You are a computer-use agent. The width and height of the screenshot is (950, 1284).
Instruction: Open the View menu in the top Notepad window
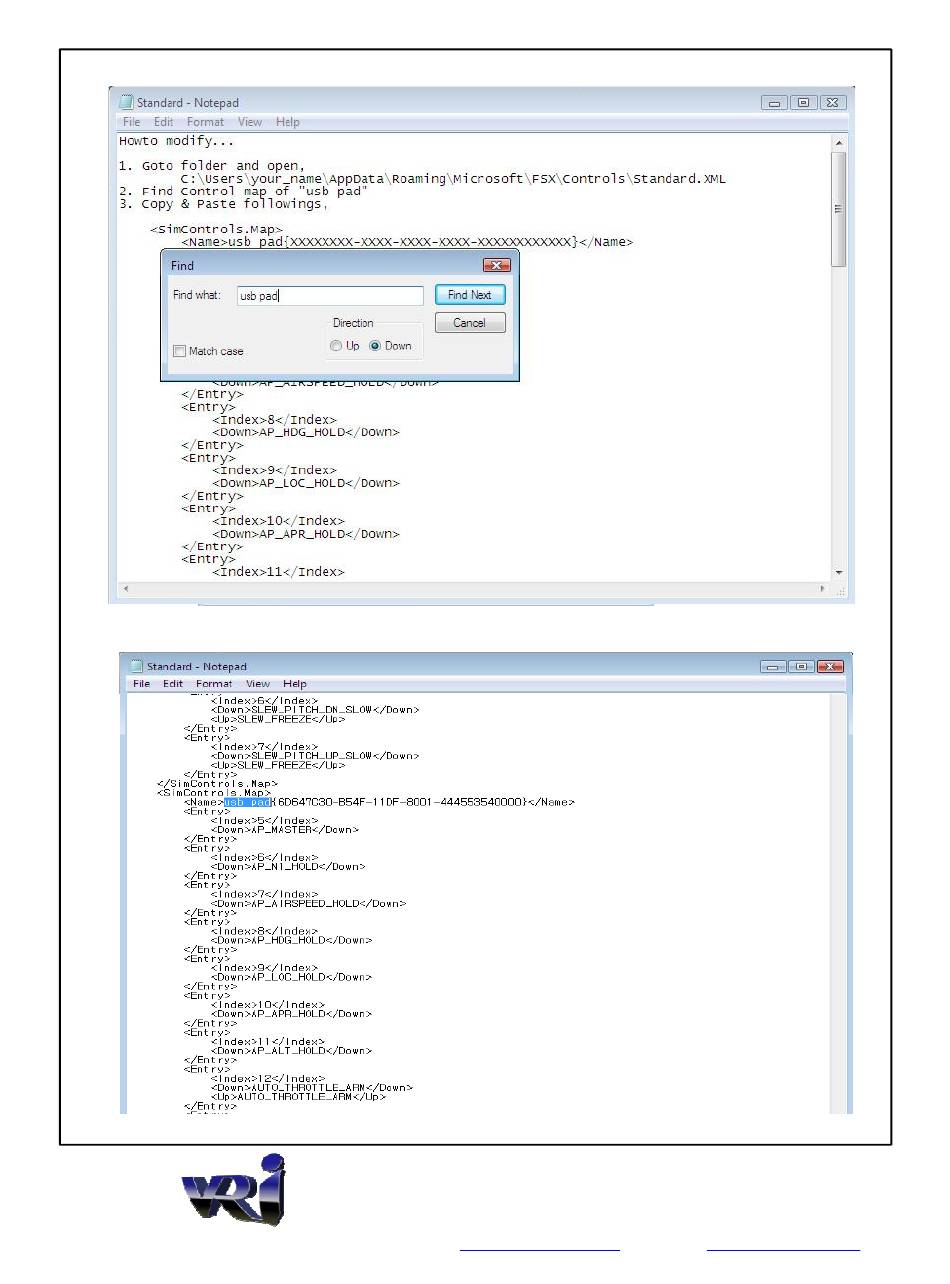coord(249,122)
